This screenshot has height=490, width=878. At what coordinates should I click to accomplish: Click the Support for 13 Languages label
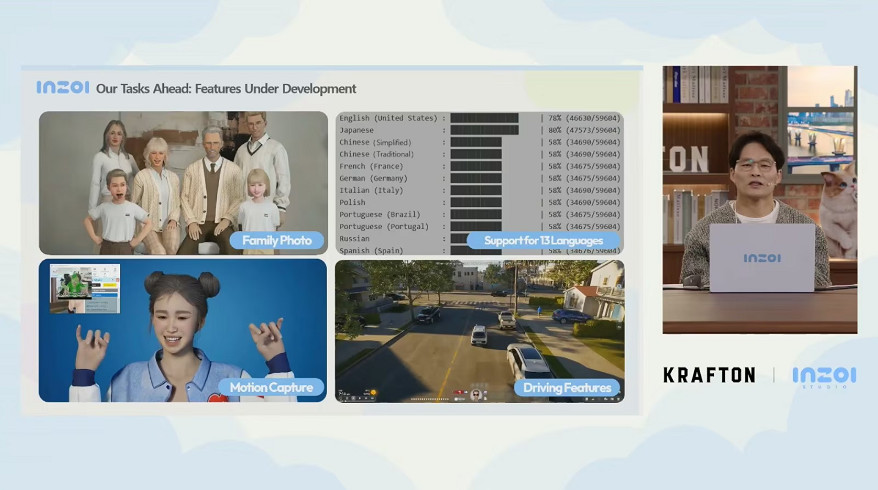(544, 240)
